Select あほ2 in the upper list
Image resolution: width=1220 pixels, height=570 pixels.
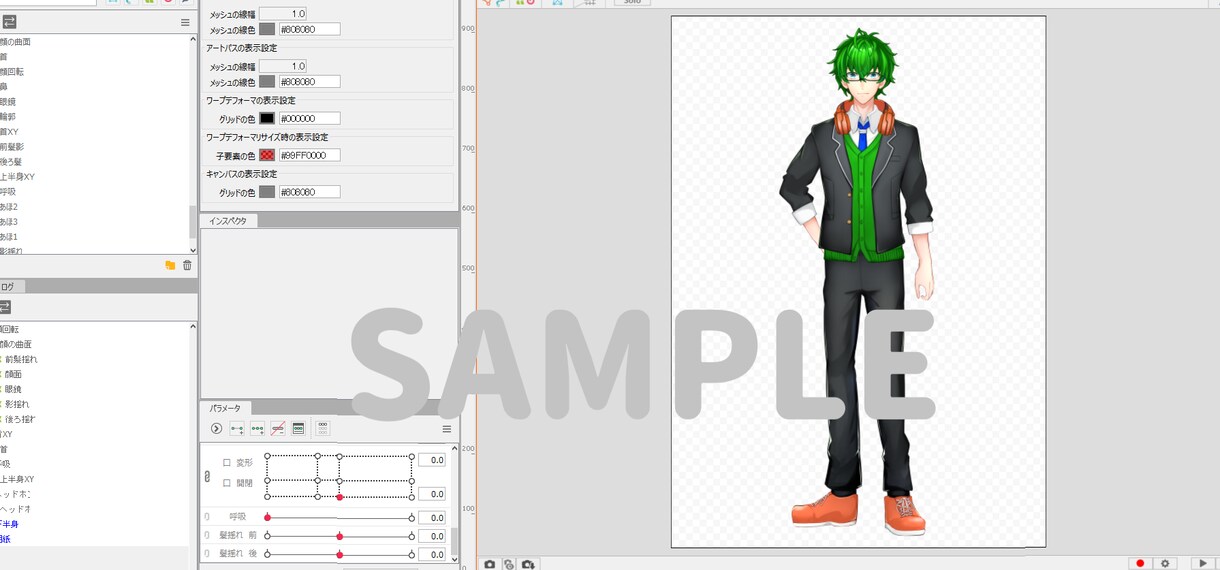tap(9, 207)
